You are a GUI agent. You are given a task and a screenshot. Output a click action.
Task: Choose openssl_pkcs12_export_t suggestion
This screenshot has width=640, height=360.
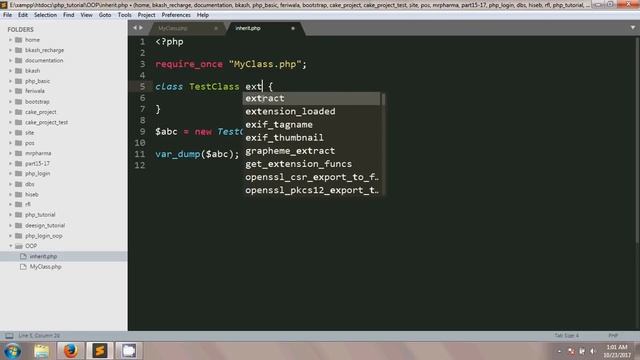[311, 190]
